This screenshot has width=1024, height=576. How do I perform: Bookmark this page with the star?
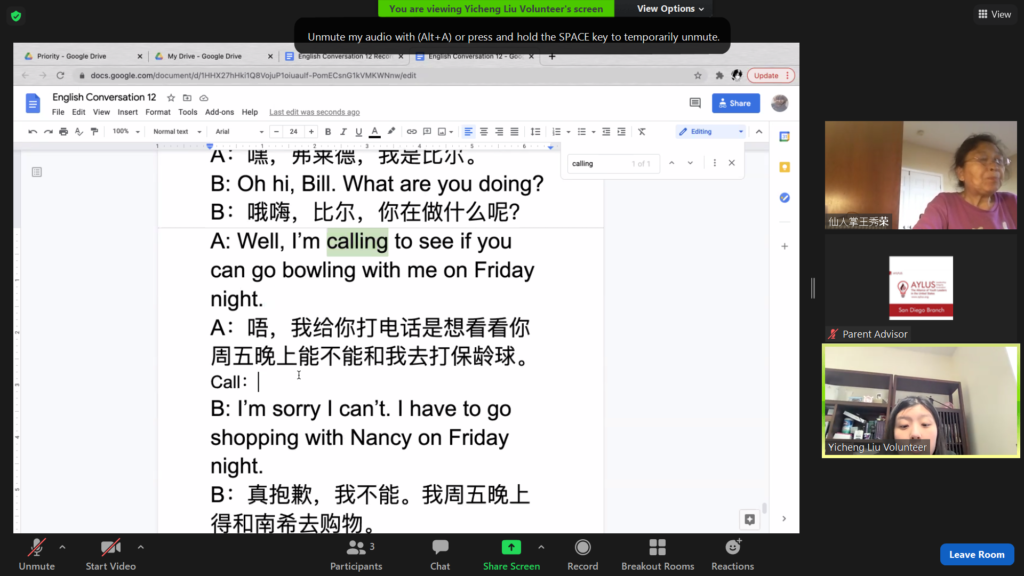tap(698, 76)
